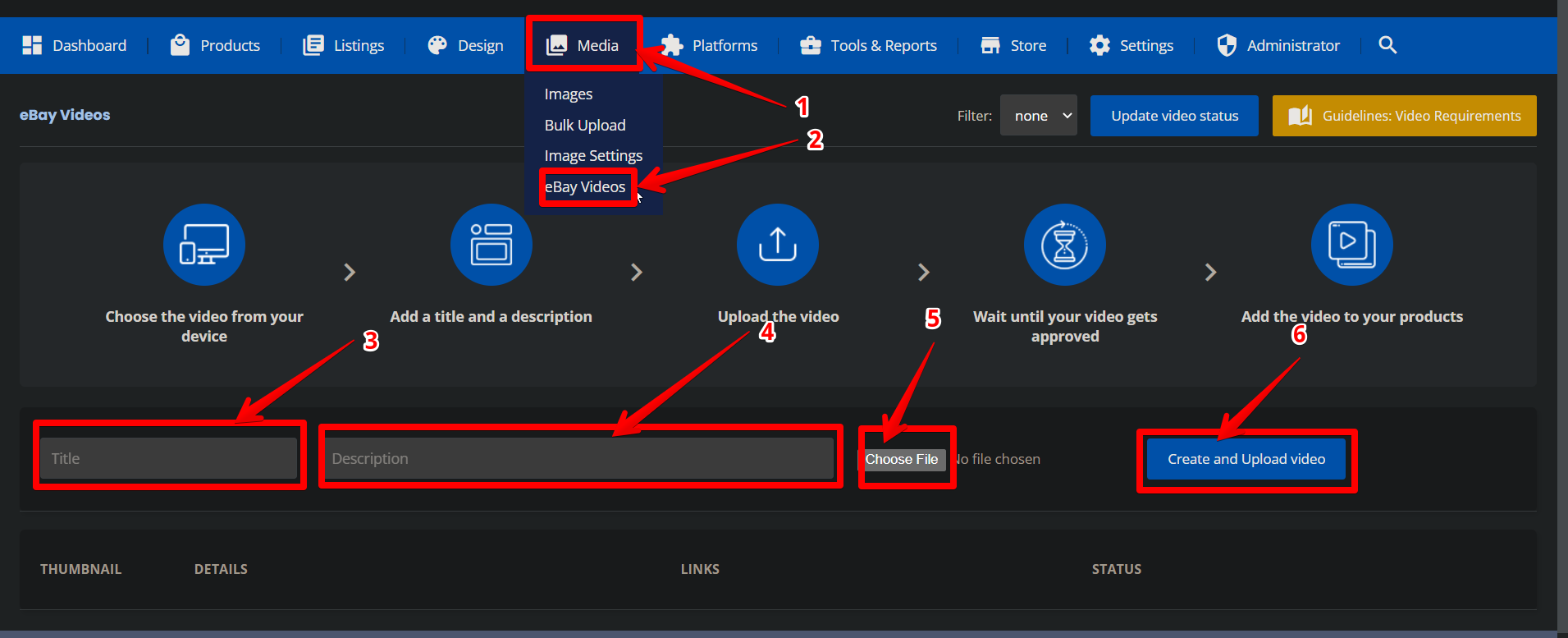Image resolution: width=1568 pixels, height=638 pixels.
Task: Click the STATUS column header
Action: (x=1117, y=569)
